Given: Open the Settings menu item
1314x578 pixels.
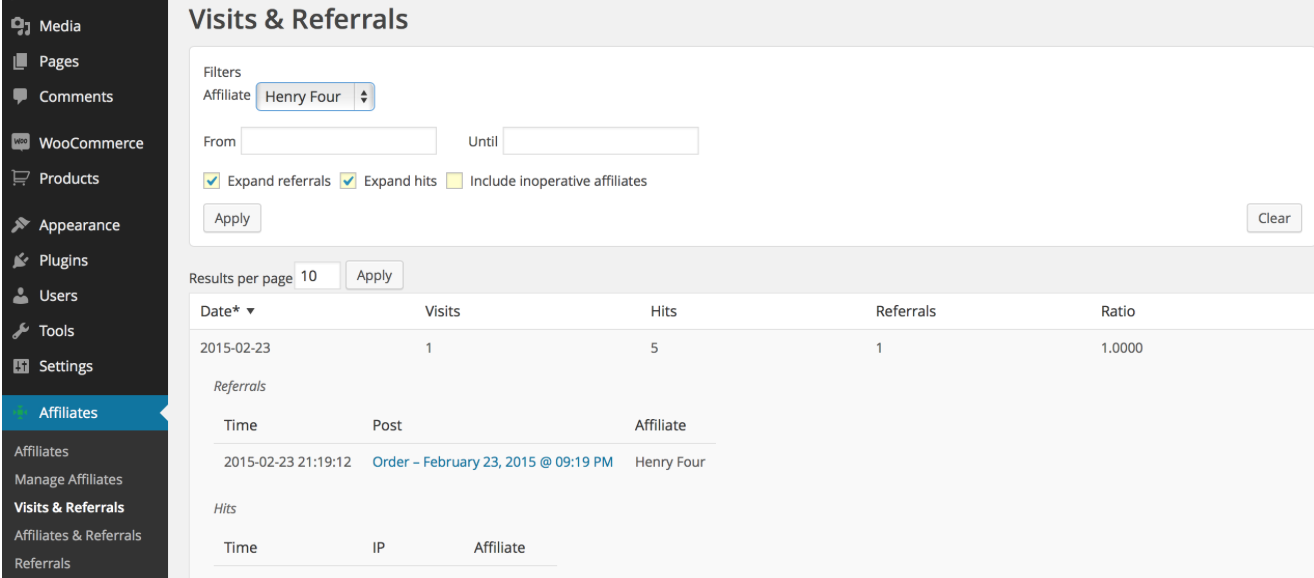Looking at the screenshot, I should click(66, 366).
